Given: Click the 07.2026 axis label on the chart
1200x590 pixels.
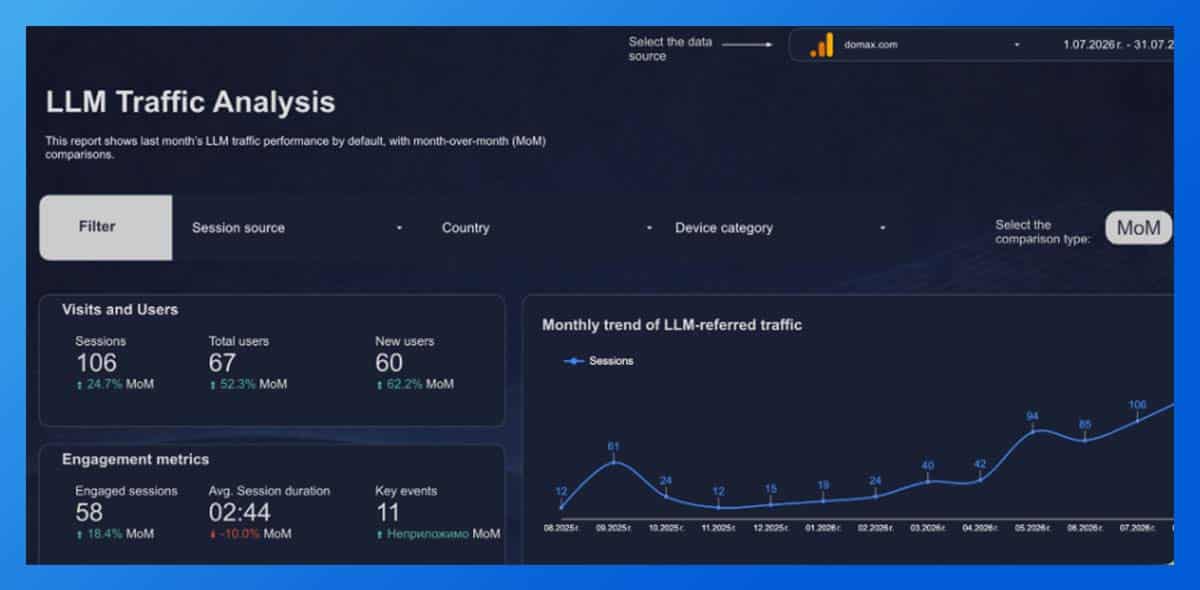Looking at the screenshot, I should [1137, 526].
